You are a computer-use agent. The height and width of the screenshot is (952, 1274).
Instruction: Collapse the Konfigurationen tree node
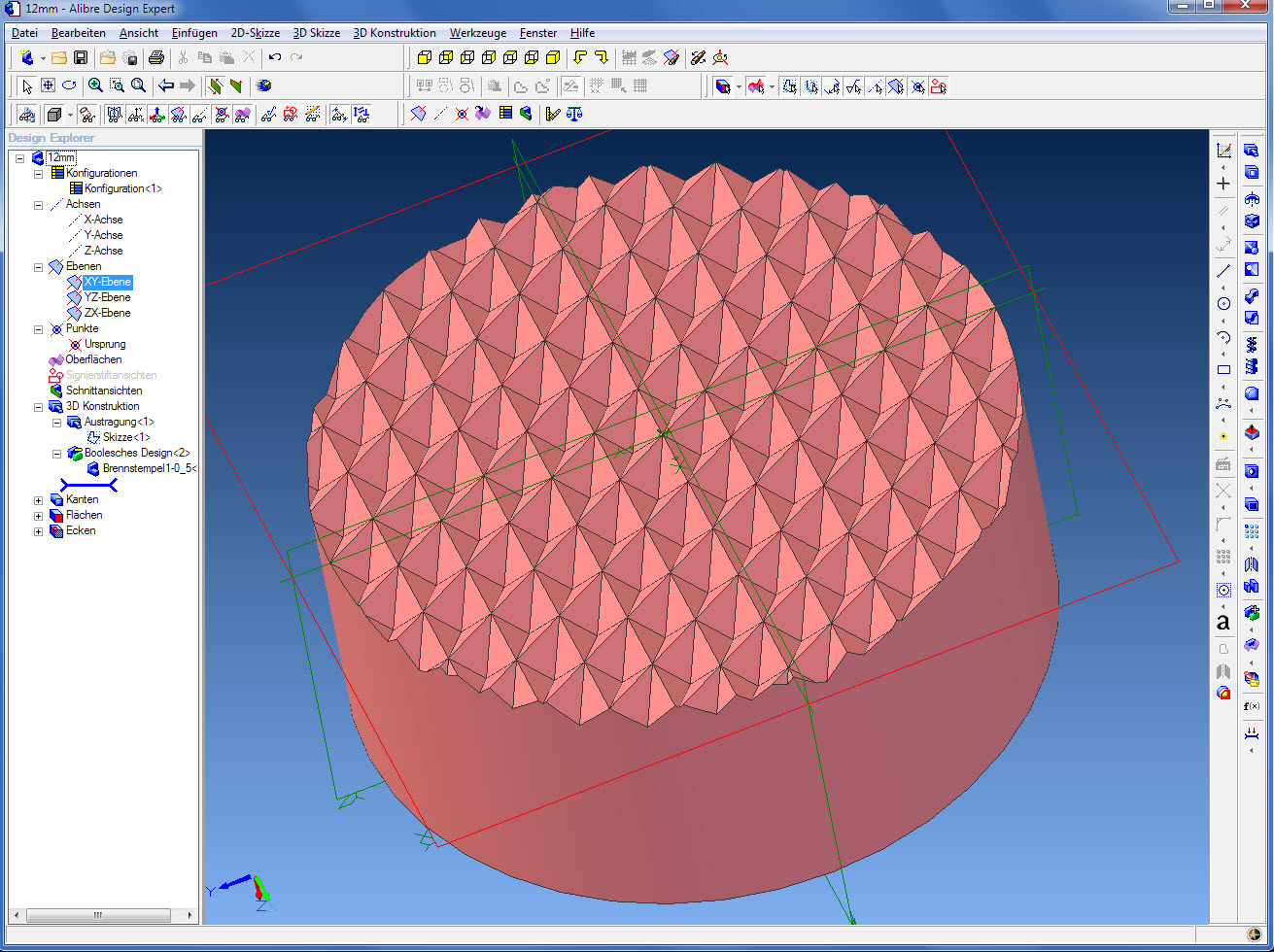[x=39, y=174]
